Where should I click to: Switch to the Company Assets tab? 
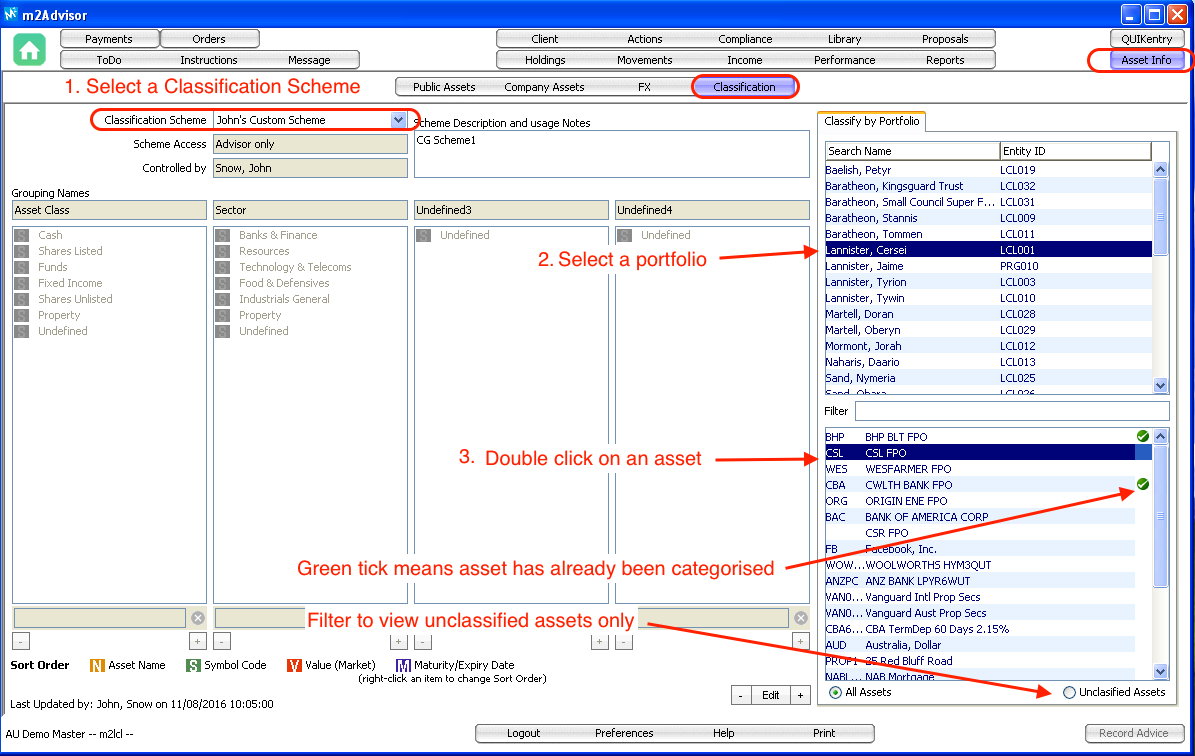pos(544,87)
